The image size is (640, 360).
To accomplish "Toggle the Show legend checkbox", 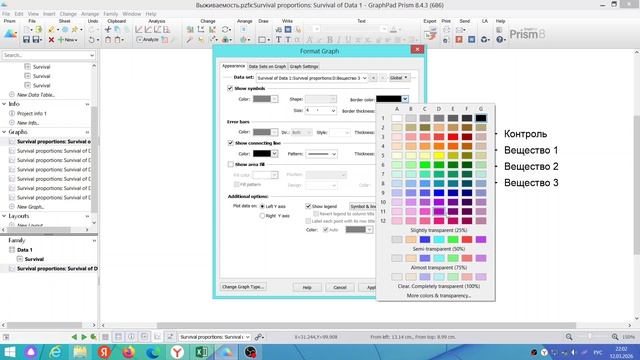I will [x=308, y=207].
